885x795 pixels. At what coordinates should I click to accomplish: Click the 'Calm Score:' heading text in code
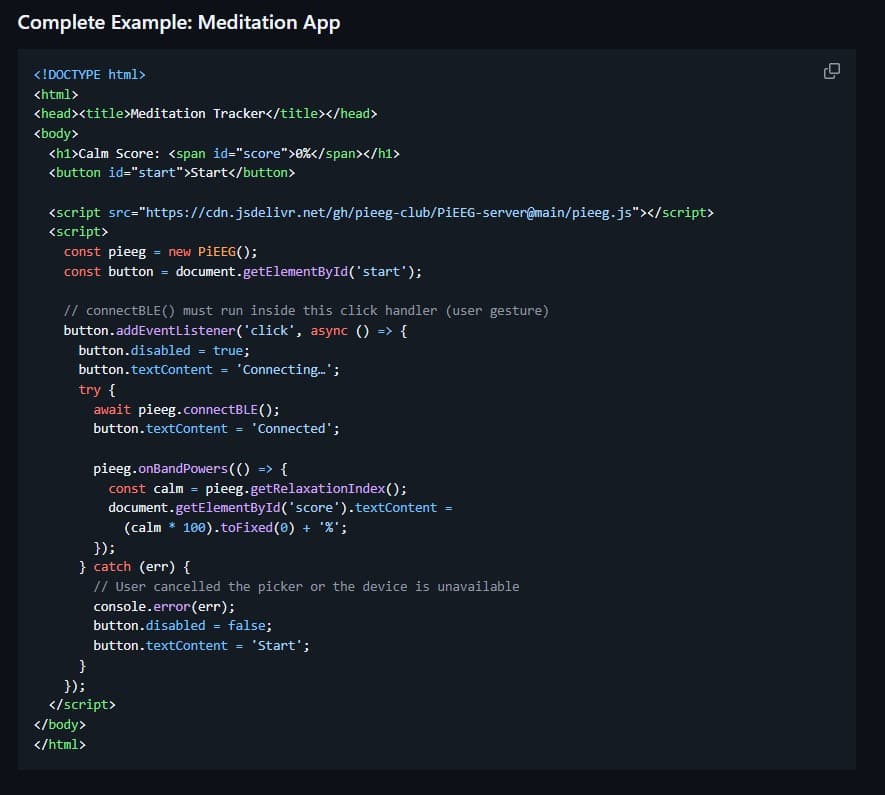pyautogui.click(x=119, y=153)
